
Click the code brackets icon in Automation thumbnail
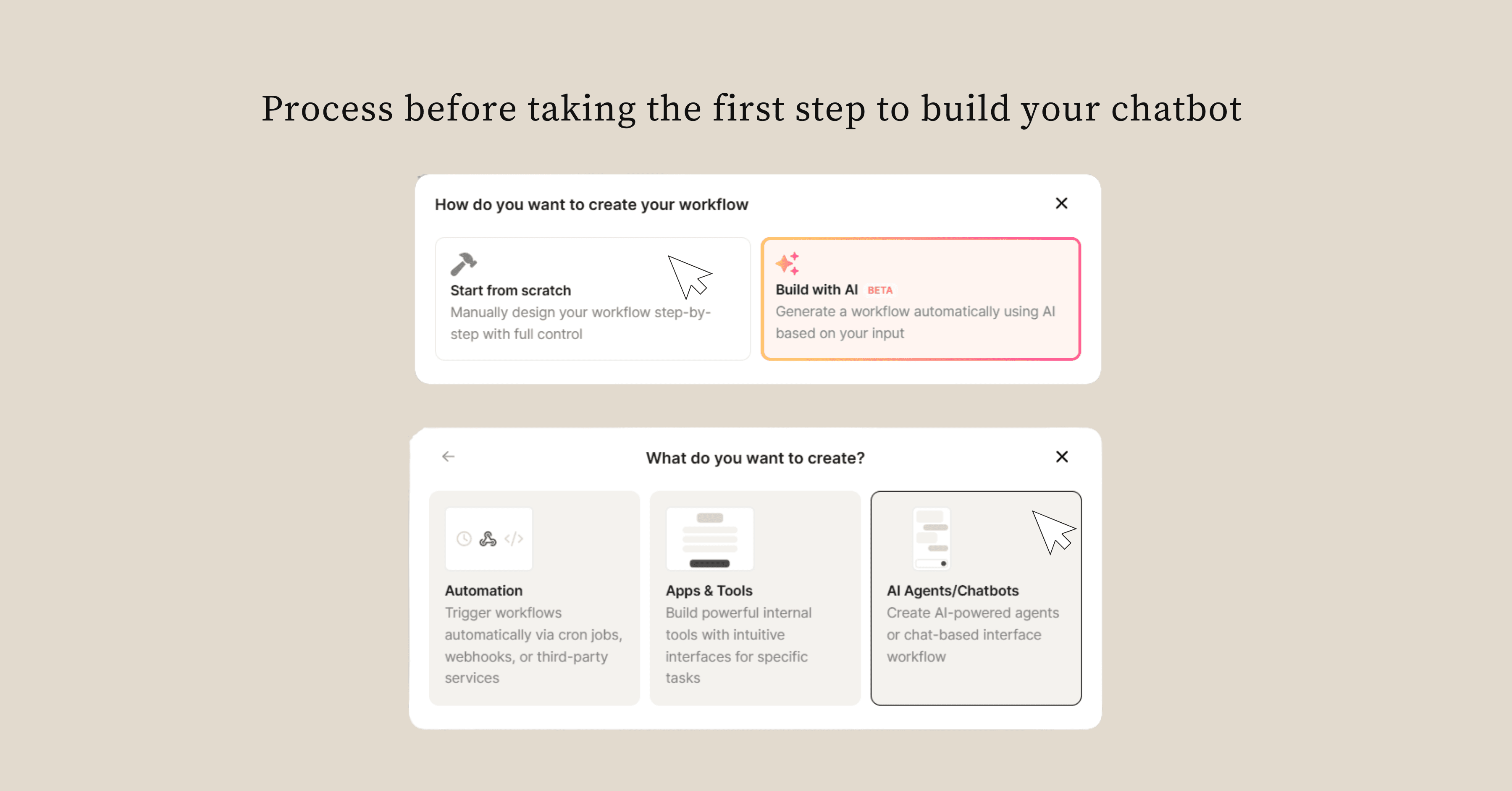[x=514, y=539]
